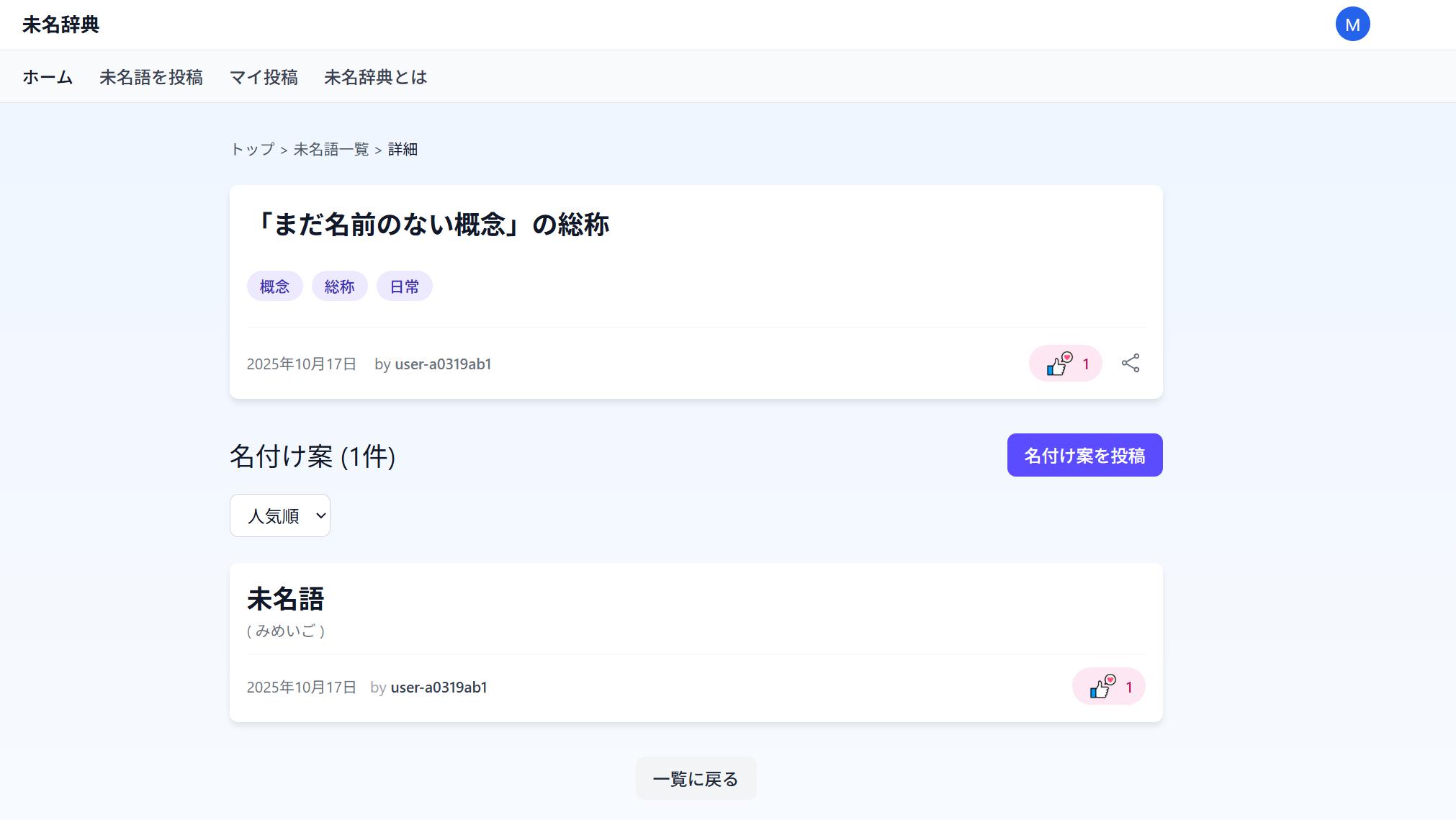Click the share icon on the post

(x=1131, y=364)
